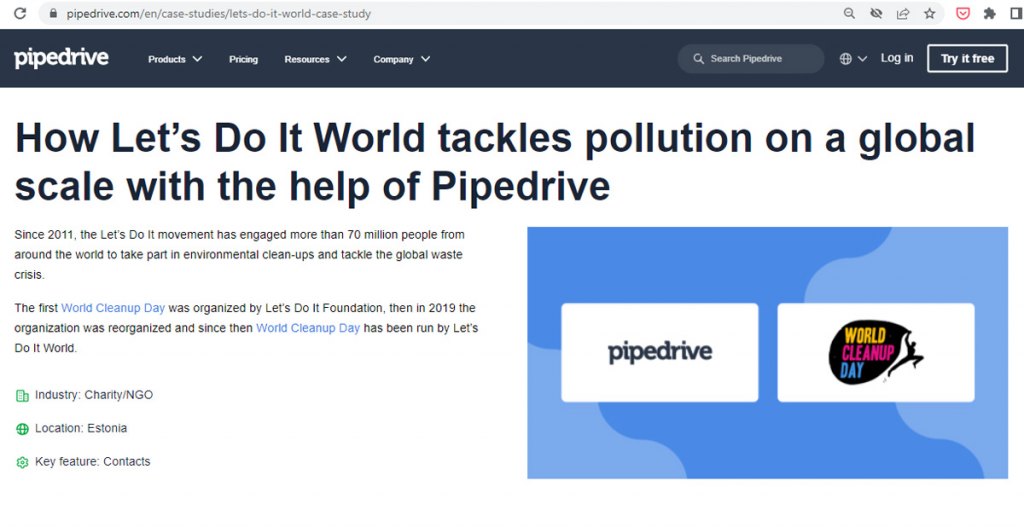Focus the Search Pipedrive field
Screen dimensions: 1024x527
751,59
